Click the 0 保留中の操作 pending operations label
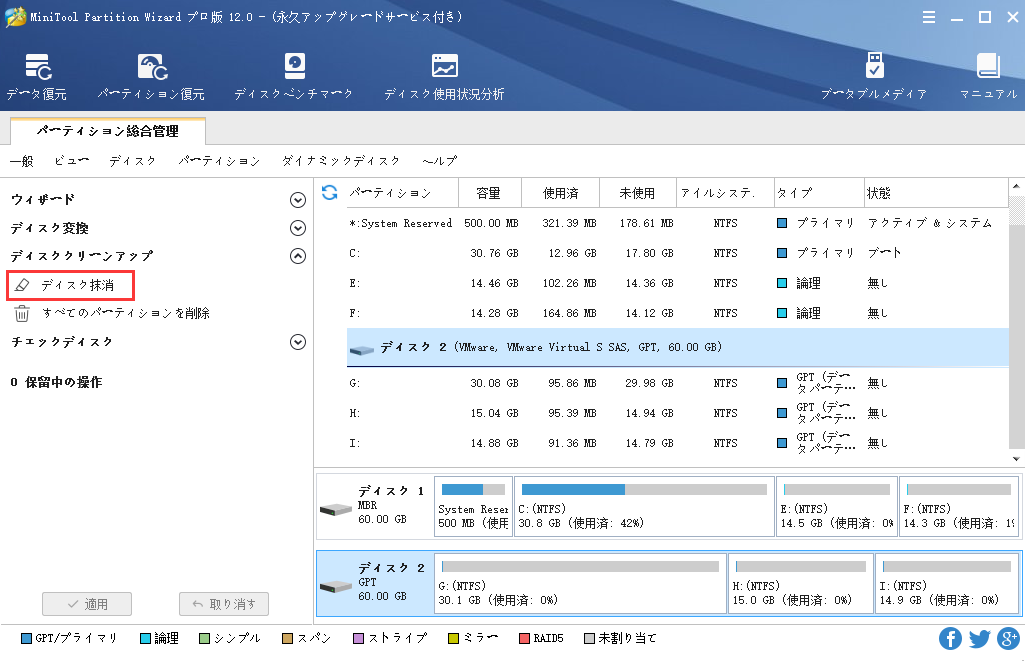Image resolution: width=1025 pixels, height=661 pixels. tap(56, 382)
